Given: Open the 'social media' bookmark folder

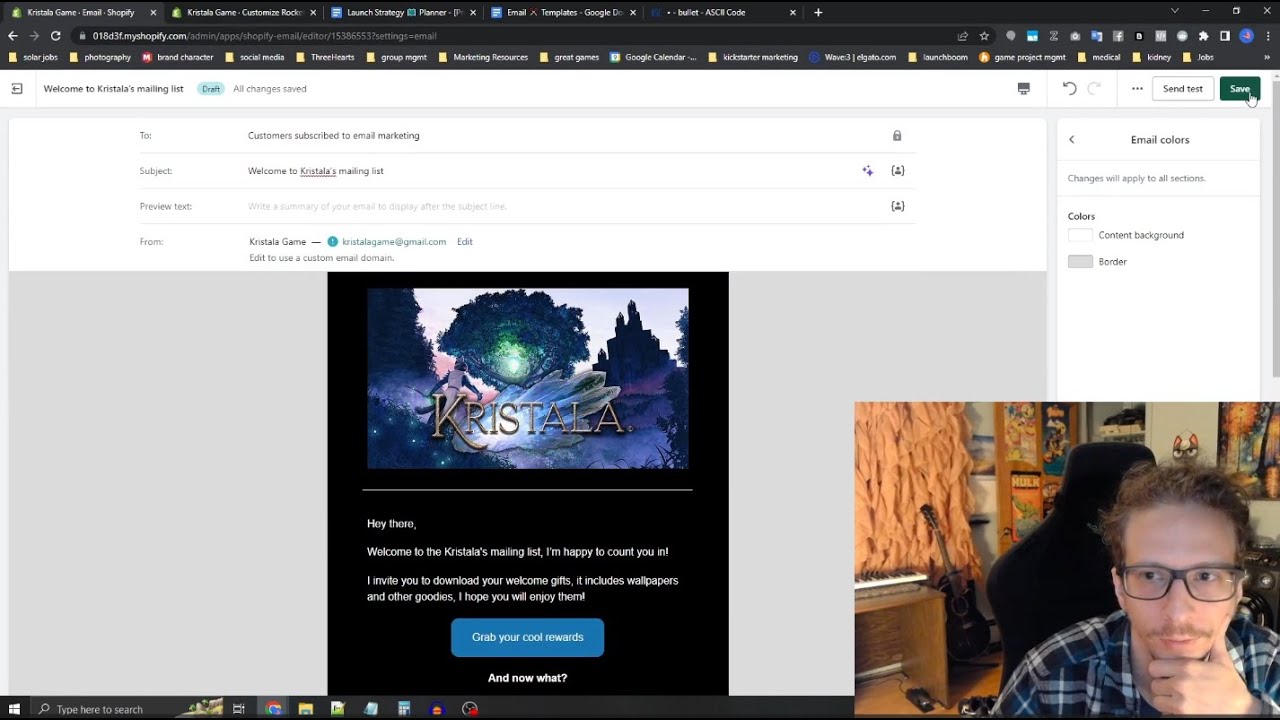Looking at the screenshot, I should click(x=255, y=57).
